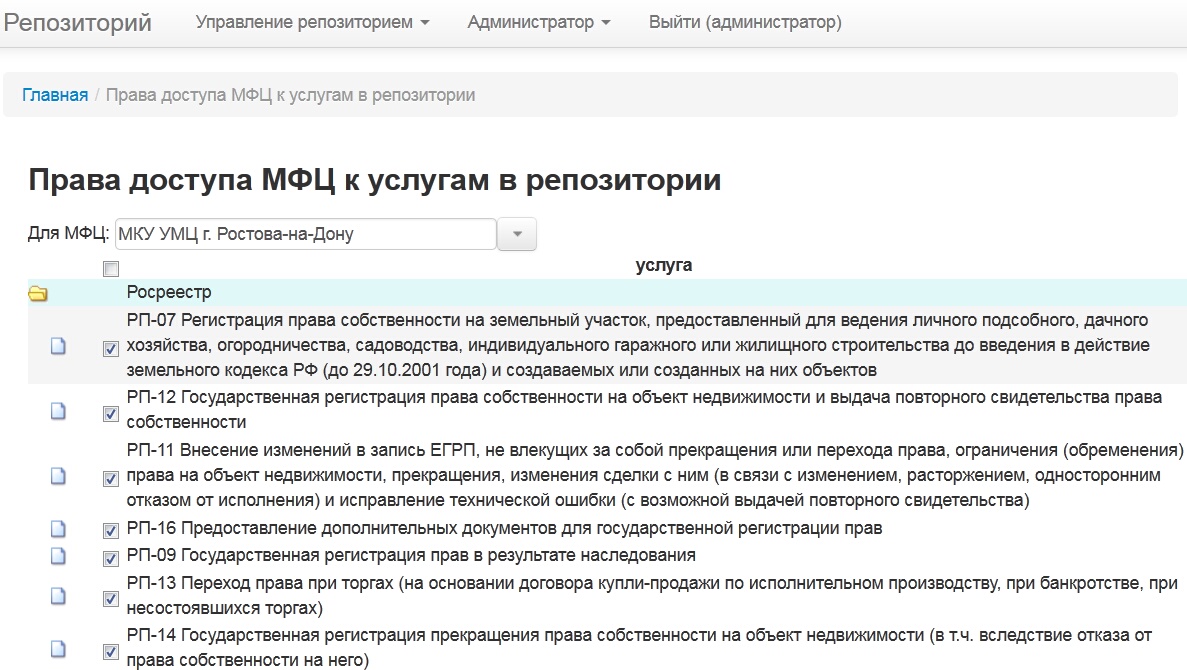The height and width of the screenshot is (670, 1187).
Task: Click the document icon beside РП-07 service
Action: [x=58, y=346]
